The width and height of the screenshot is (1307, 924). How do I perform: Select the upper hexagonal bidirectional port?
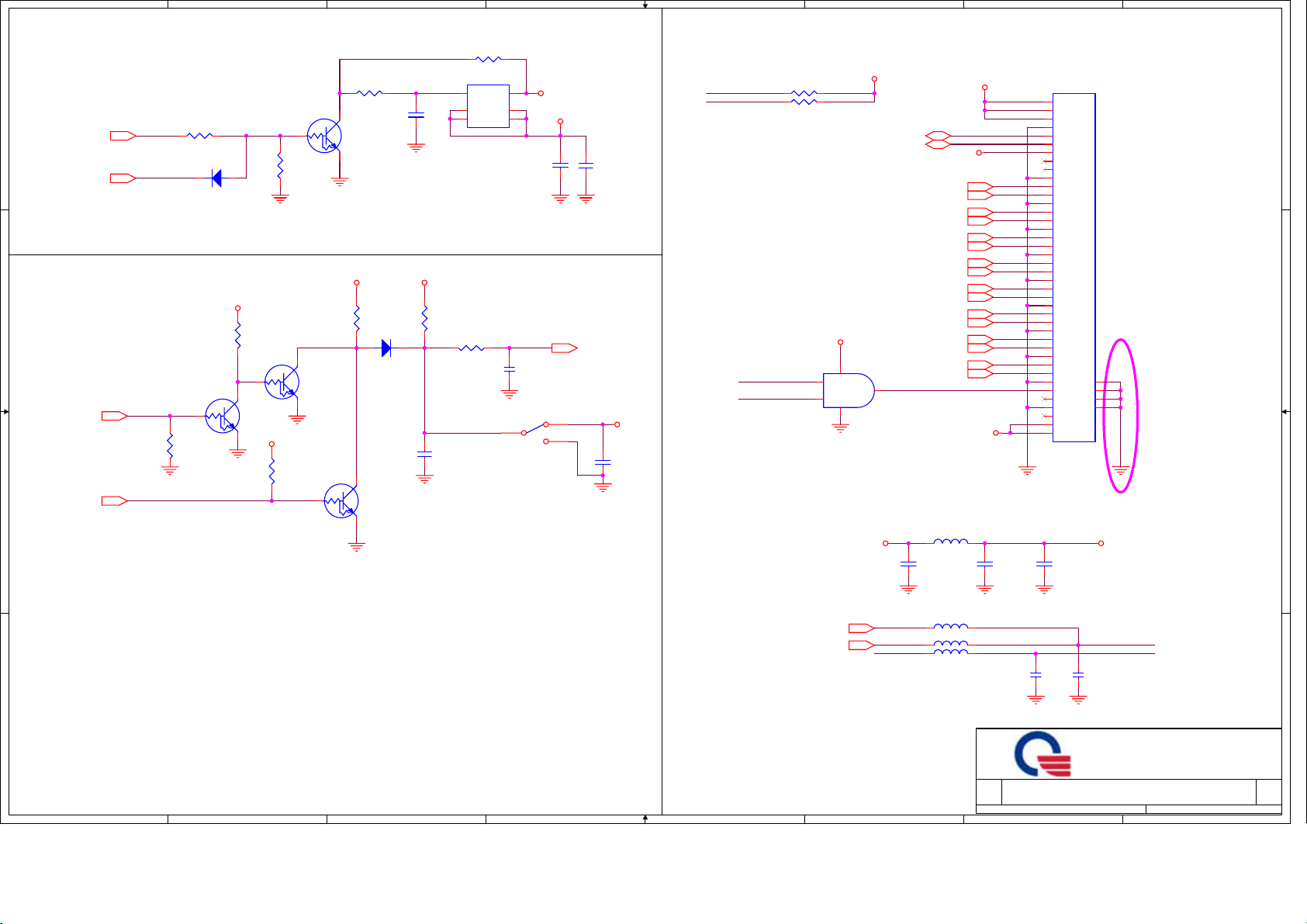coord(939,136)
